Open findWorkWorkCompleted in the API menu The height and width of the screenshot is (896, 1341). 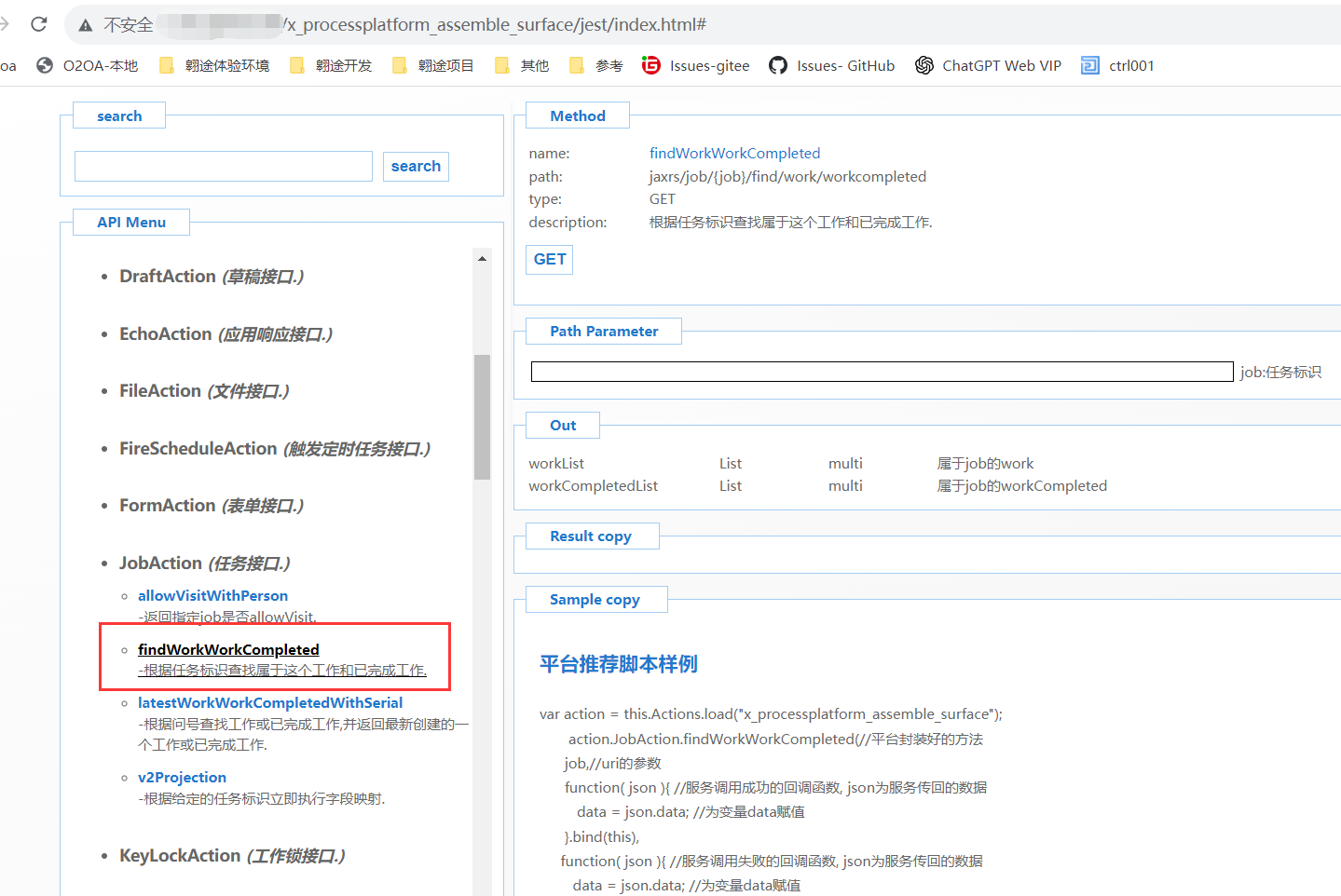point(228,650)
